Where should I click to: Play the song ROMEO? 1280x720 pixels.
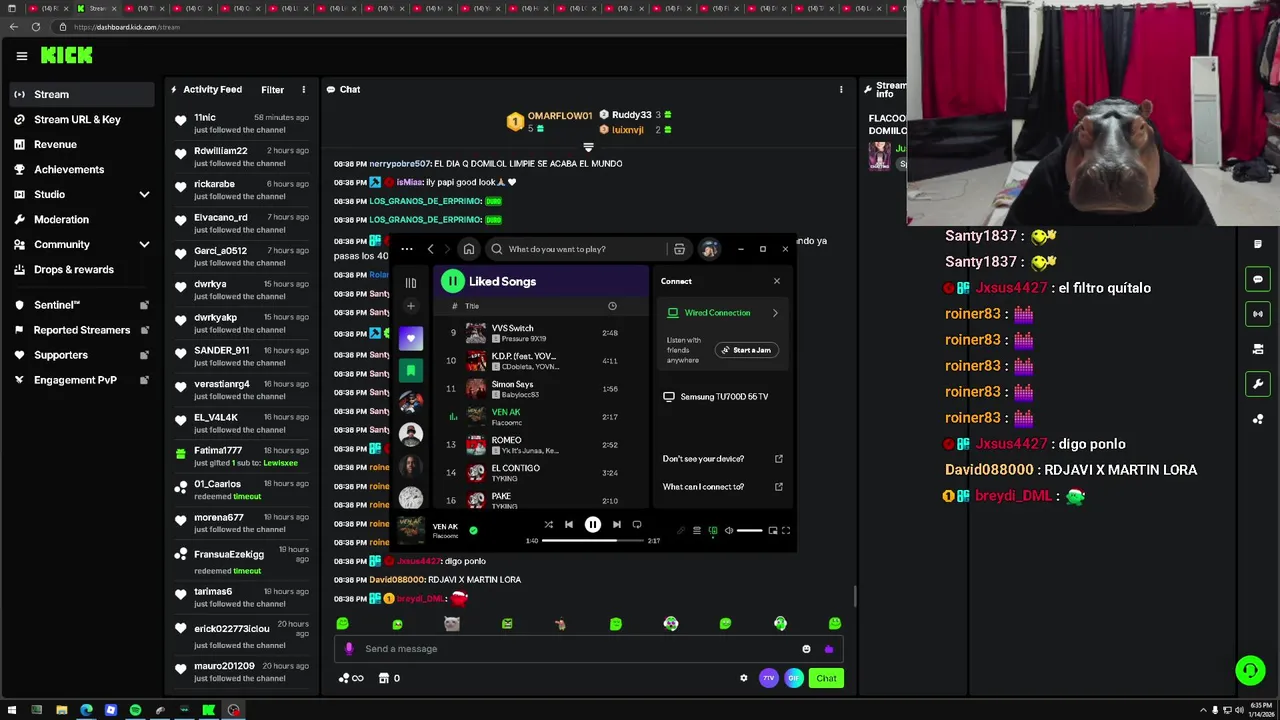540,445
